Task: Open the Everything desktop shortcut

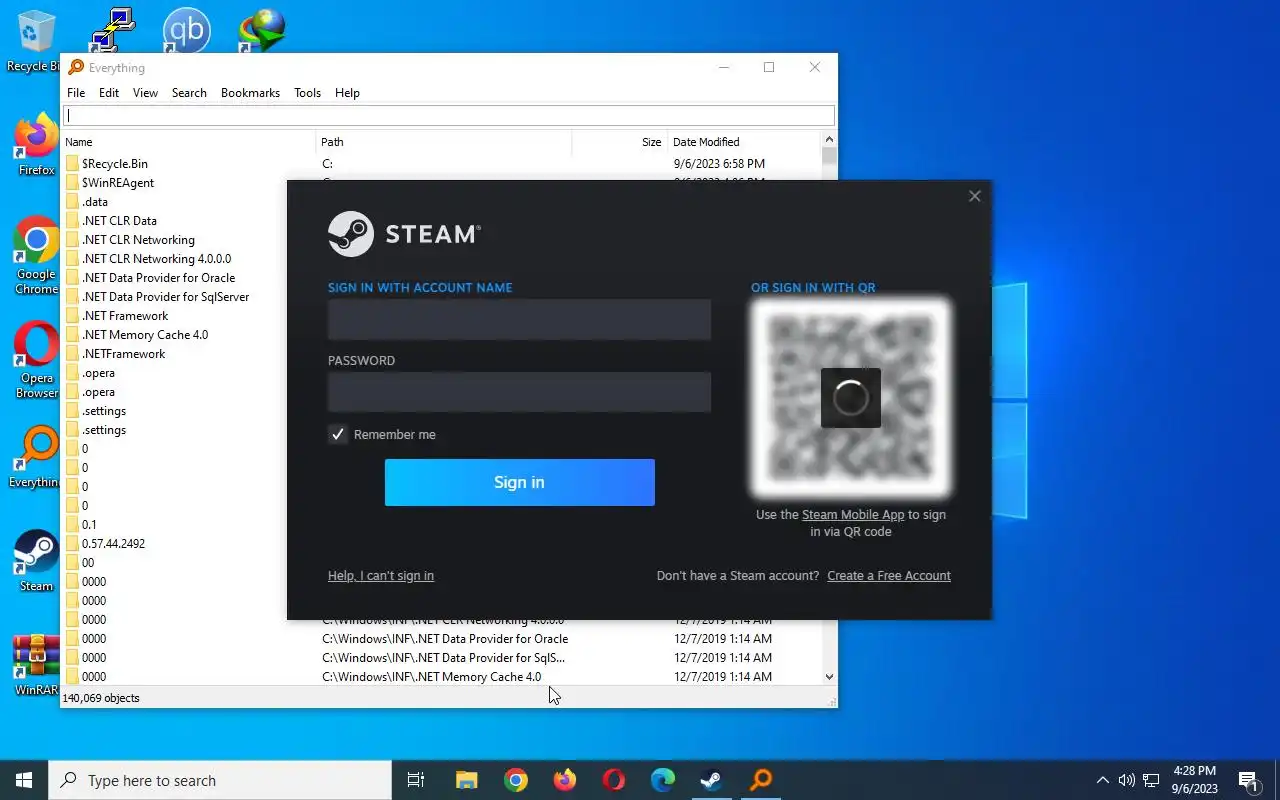Action: tap(36, 458)
